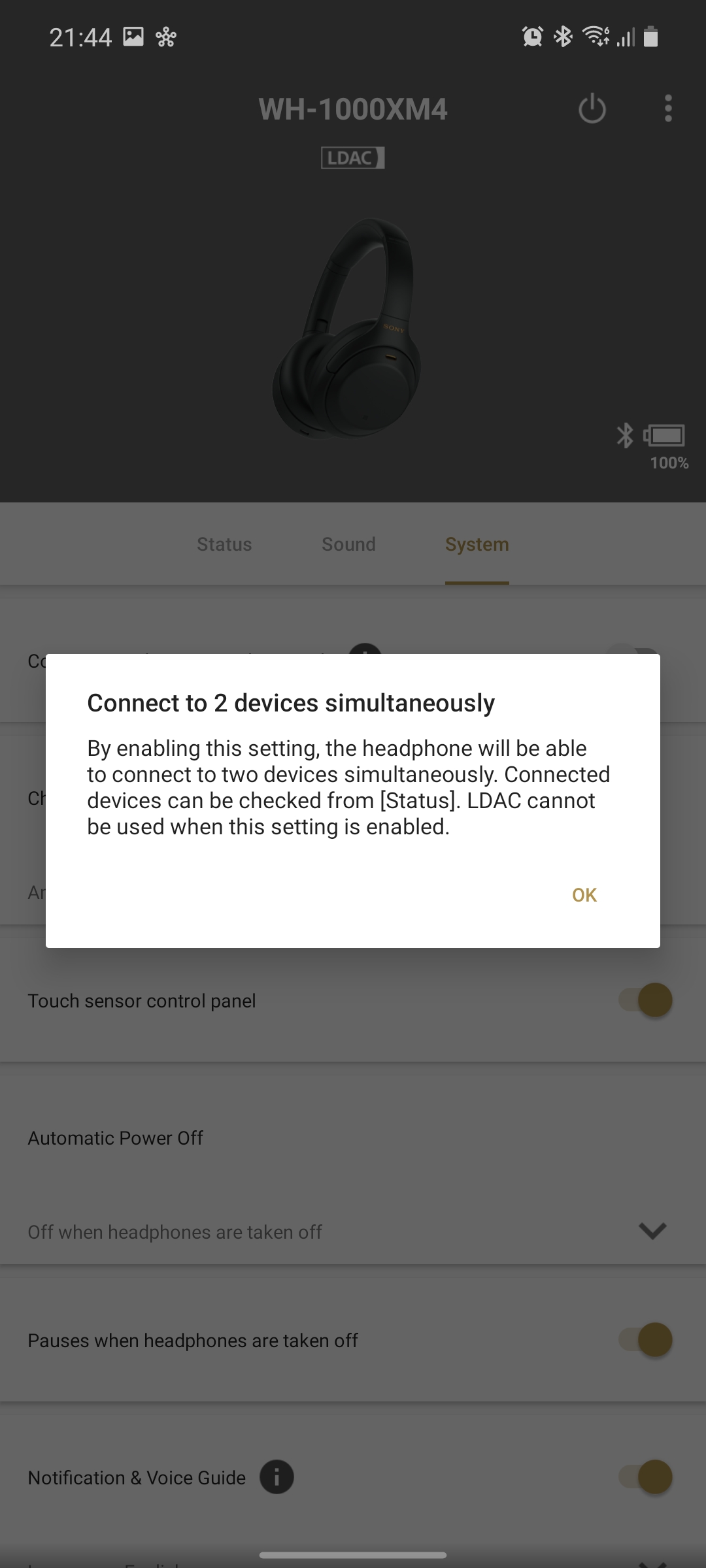Switch to the Status tab
Viewport: 706px width, 1568px height.
(x=224, y=544)
